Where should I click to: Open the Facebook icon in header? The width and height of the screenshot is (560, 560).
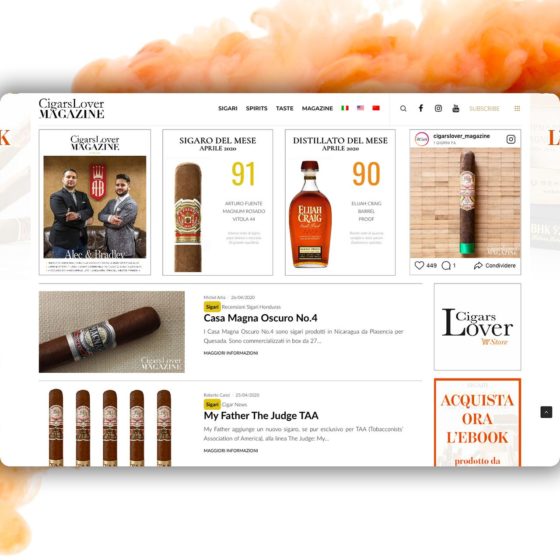(421, 108)
